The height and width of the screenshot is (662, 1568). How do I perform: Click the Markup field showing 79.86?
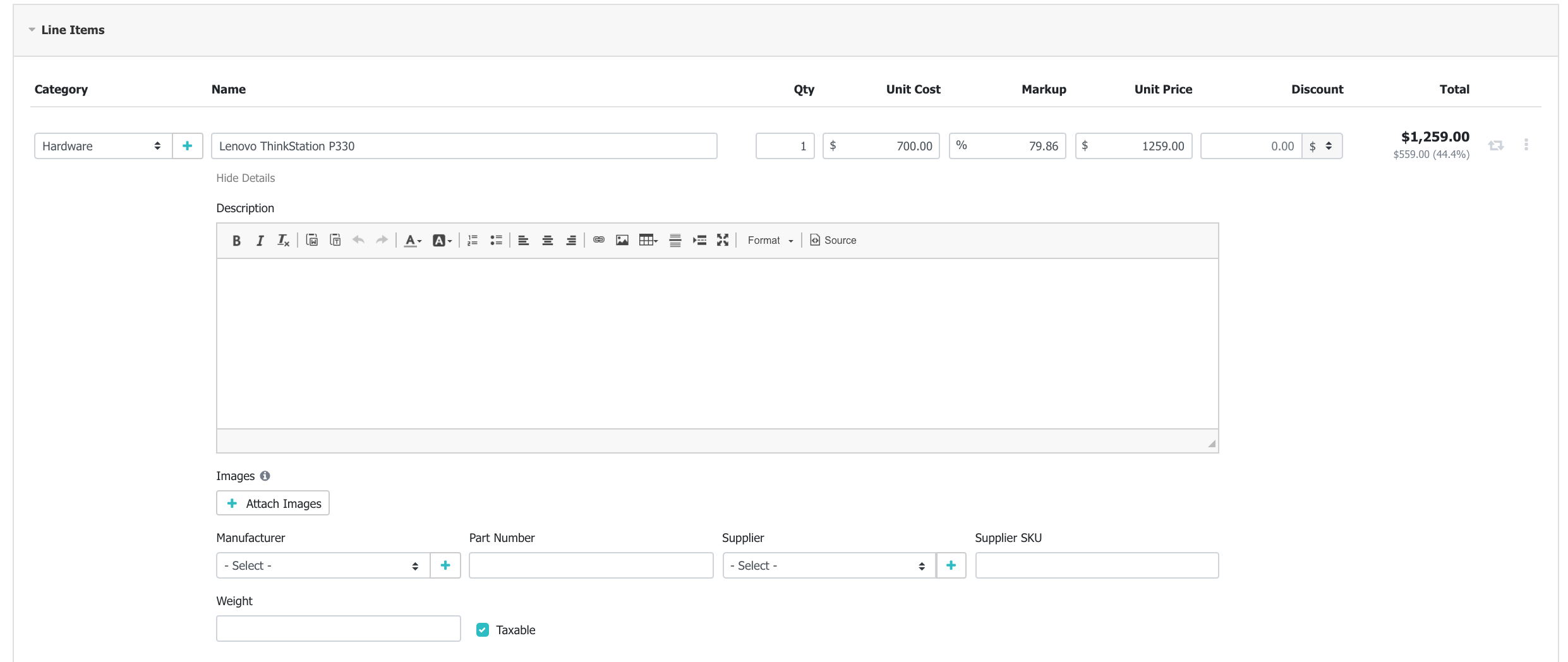1008,146
